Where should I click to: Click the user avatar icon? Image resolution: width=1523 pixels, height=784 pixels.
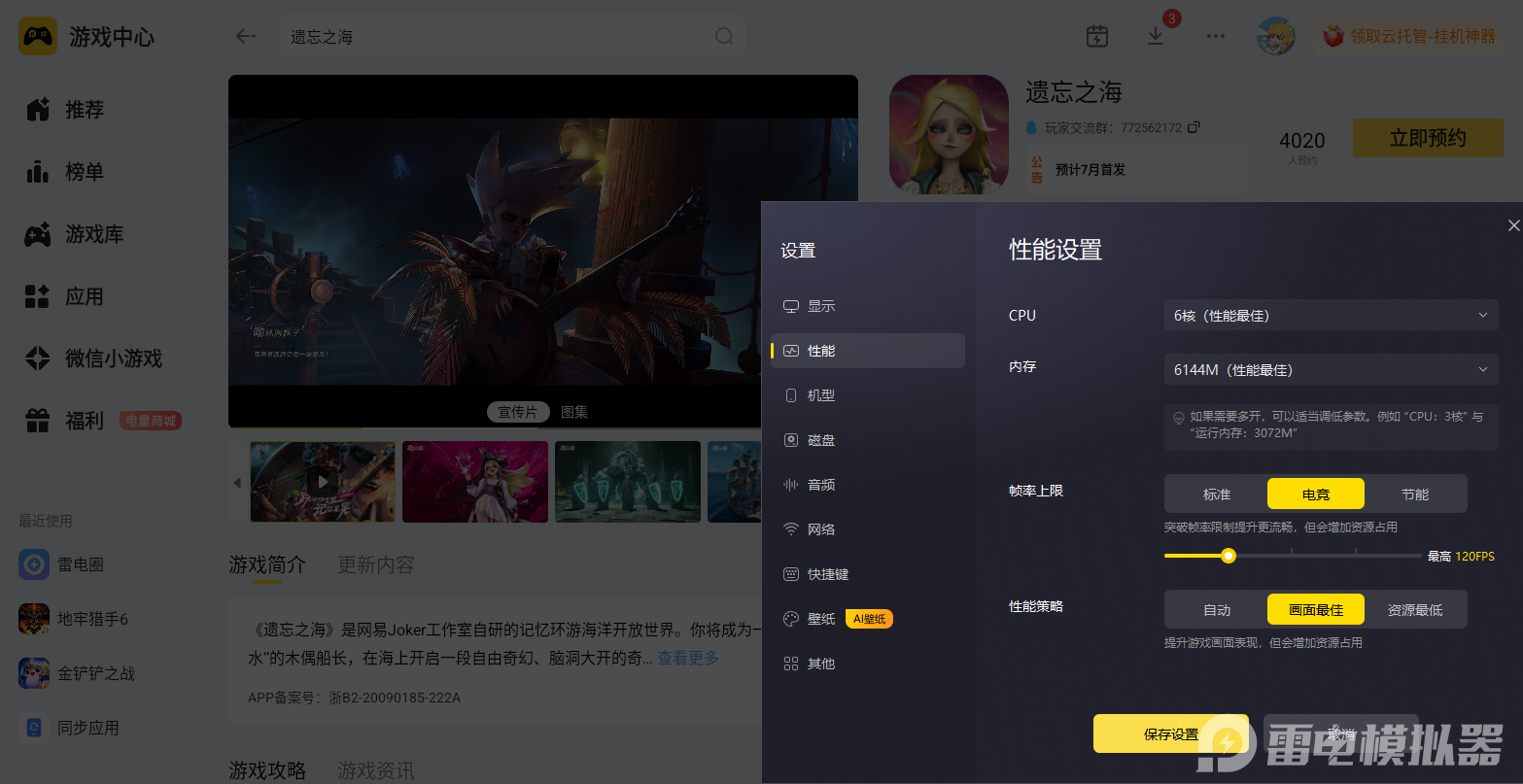click(x=1276, y=36)
